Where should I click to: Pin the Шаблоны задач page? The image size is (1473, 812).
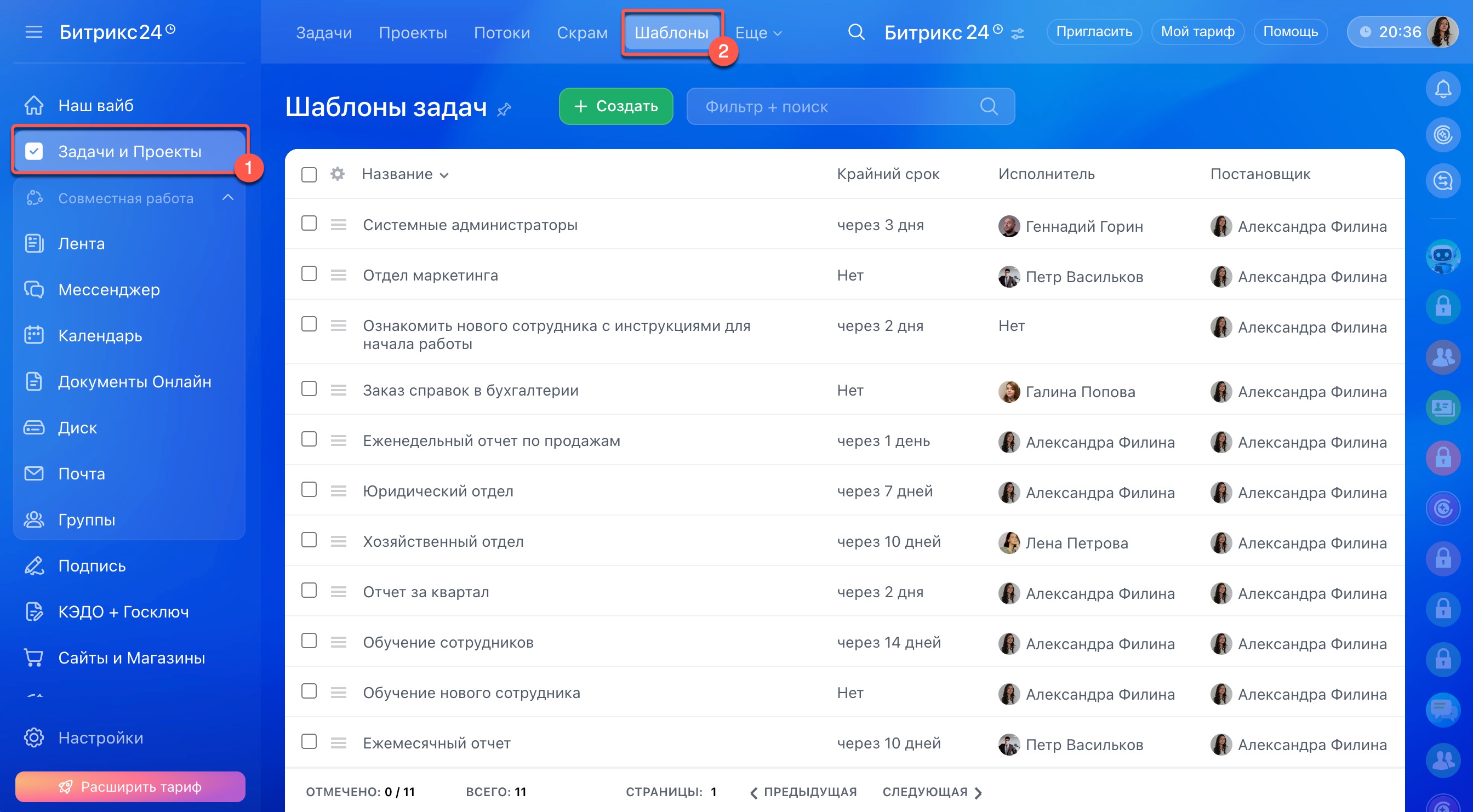pos(504,109)
